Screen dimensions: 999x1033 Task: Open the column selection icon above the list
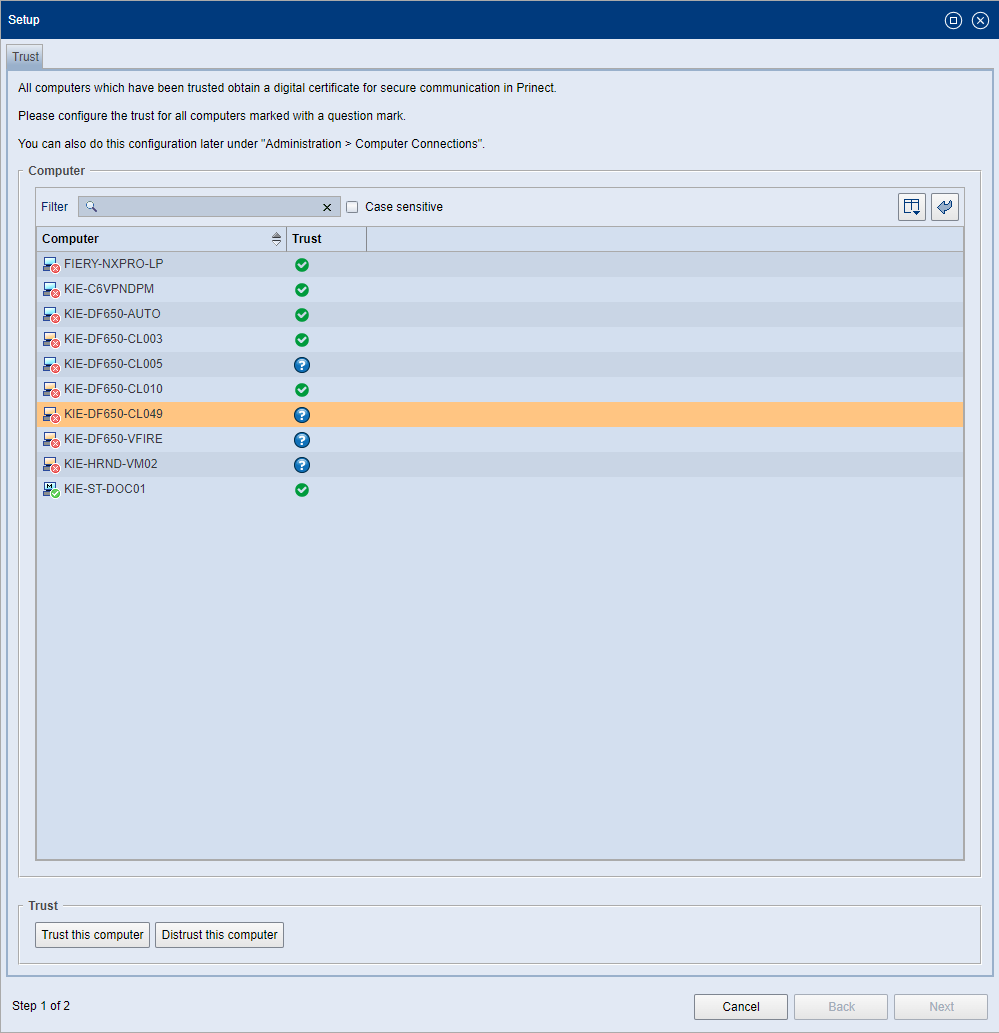[911, 206]
